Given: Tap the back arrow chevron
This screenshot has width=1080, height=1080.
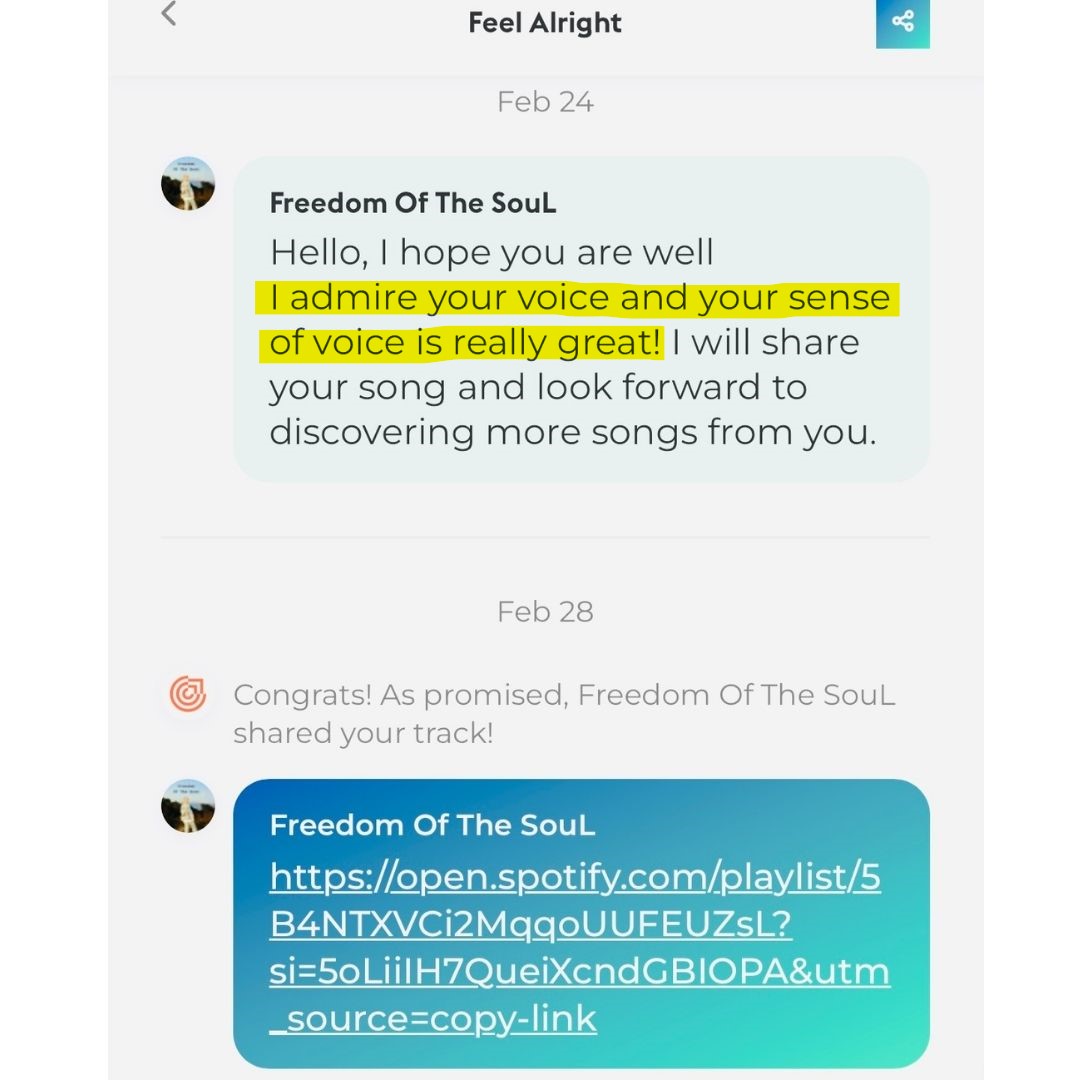Looking at the screenshot, I should coord(169,13).
